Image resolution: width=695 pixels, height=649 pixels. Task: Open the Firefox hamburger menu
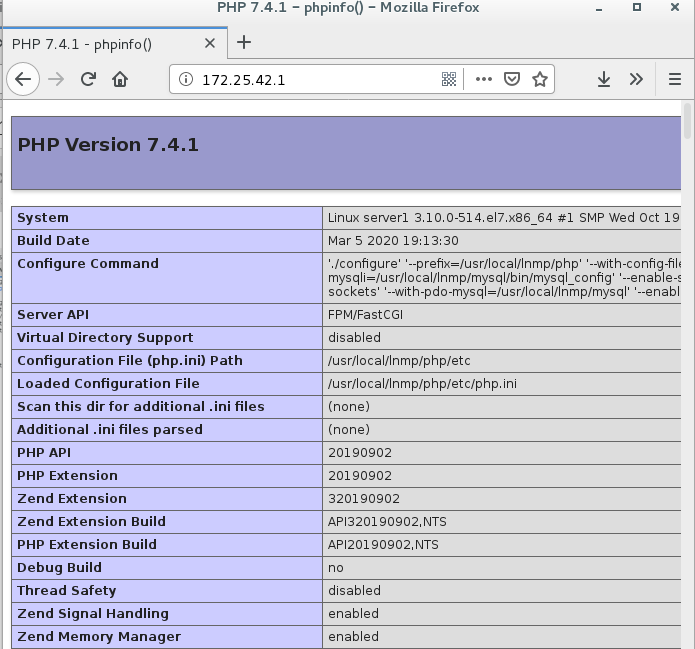(675, 79)
